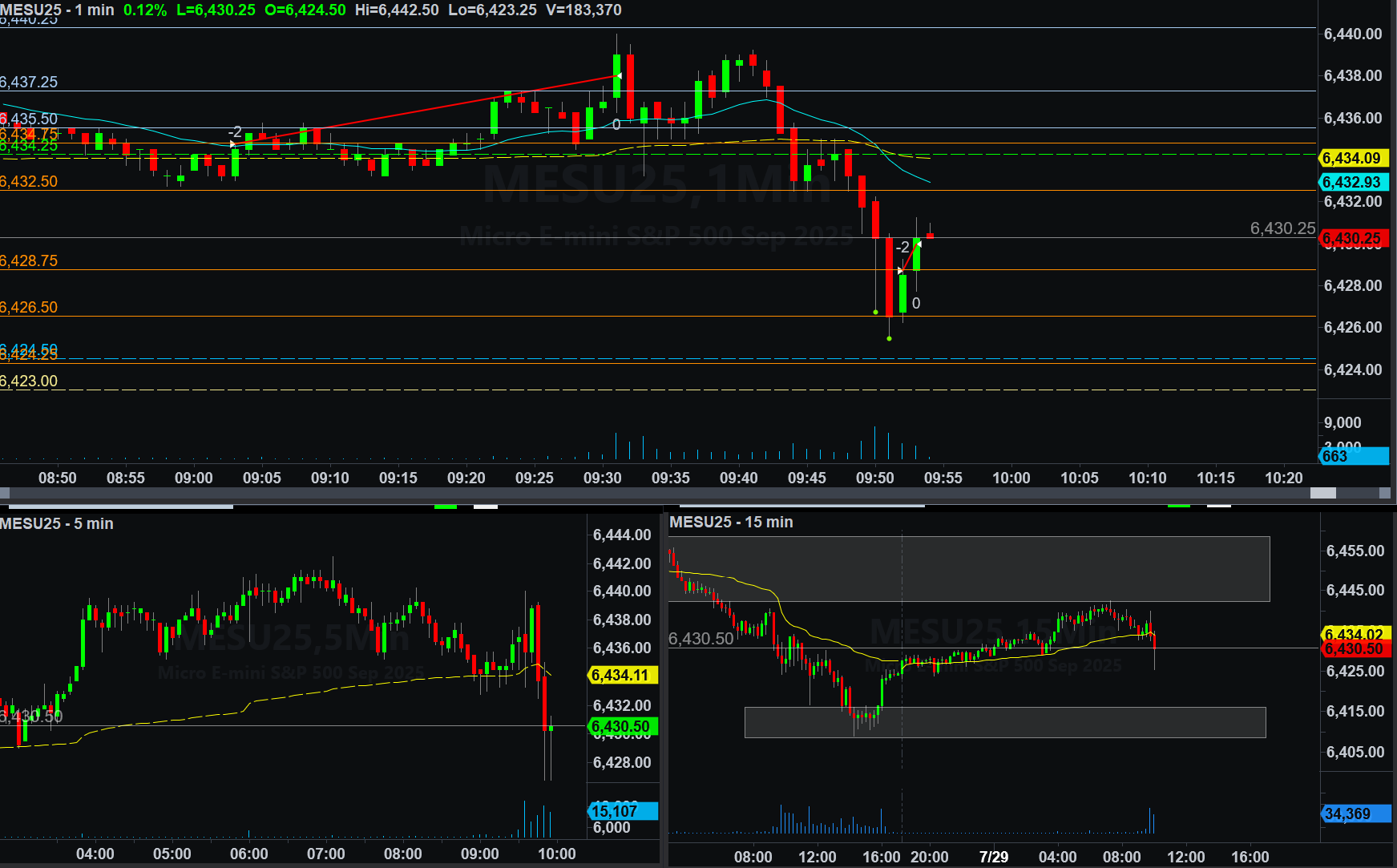Select the yellow 6,434.09 price tag on 1 min axis
The width and height of the screenshot is (1397, 868).
coord(1353,158)
